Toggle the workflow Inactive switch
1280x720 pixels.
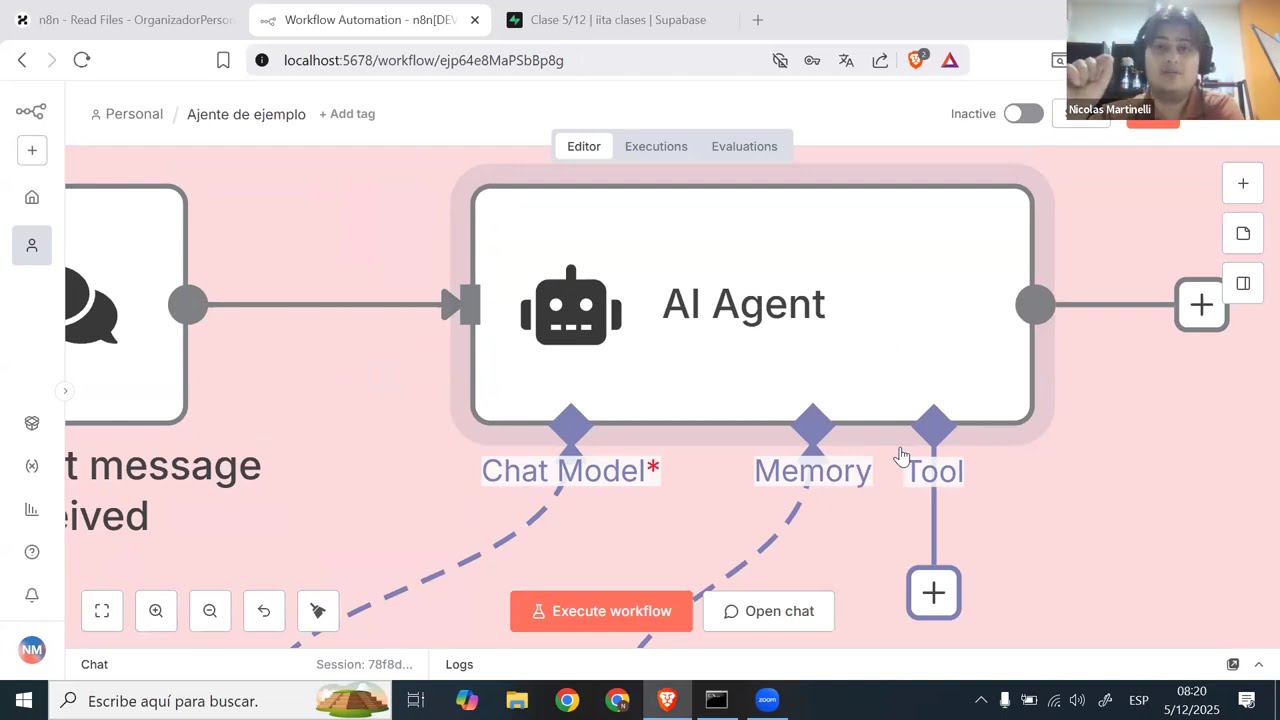click(x=1023, y=114)
